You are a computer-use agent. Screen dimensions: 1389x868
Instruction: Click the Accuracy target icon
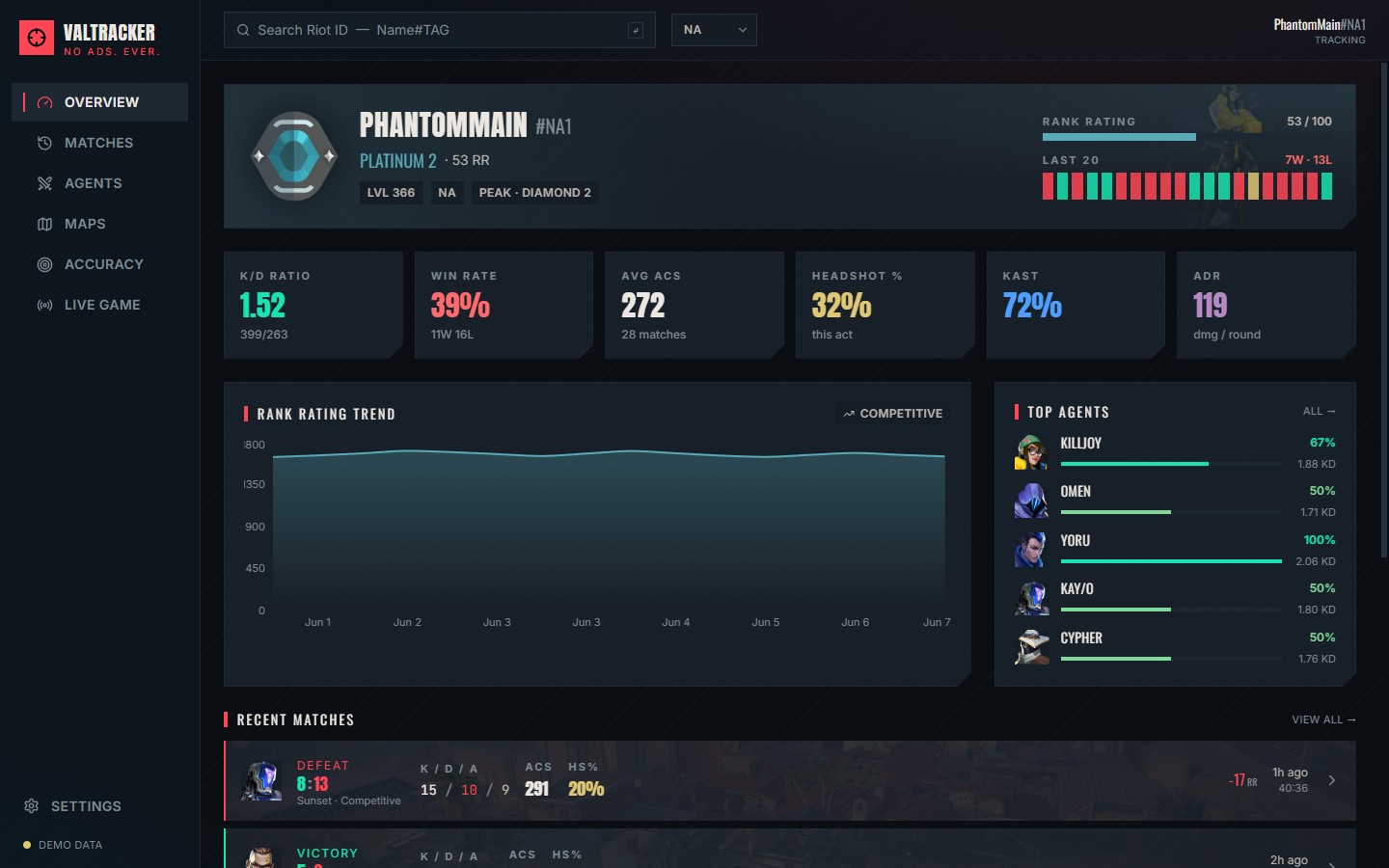click(x=44, y=264)
